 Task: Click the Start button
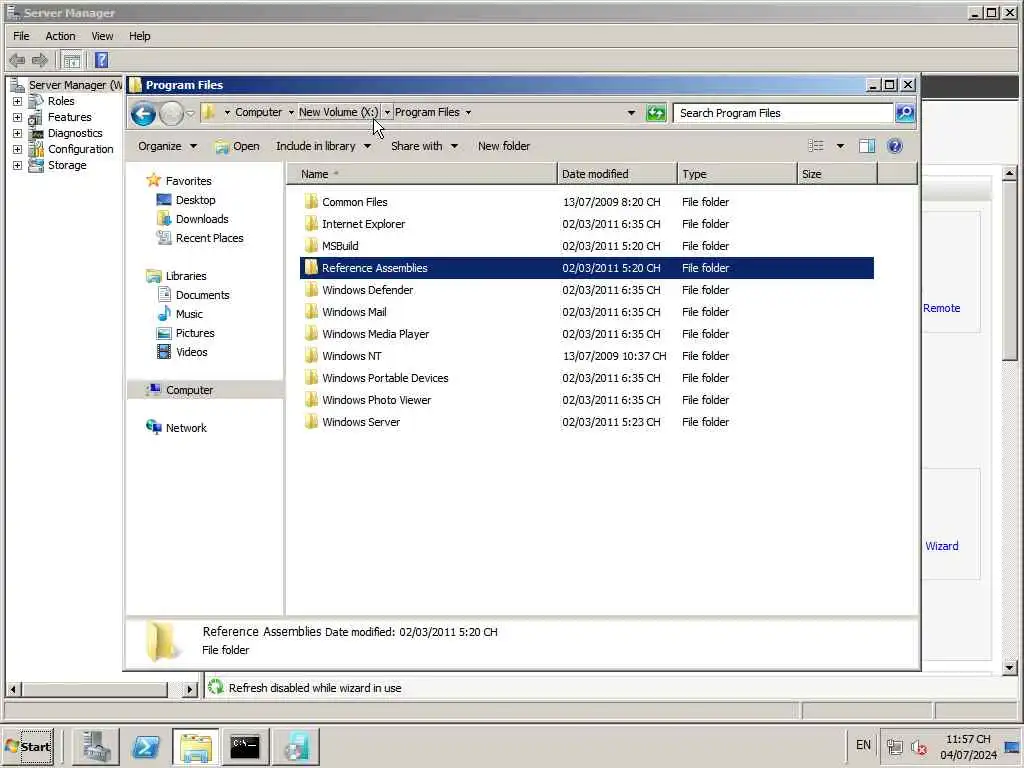[28, 746]
